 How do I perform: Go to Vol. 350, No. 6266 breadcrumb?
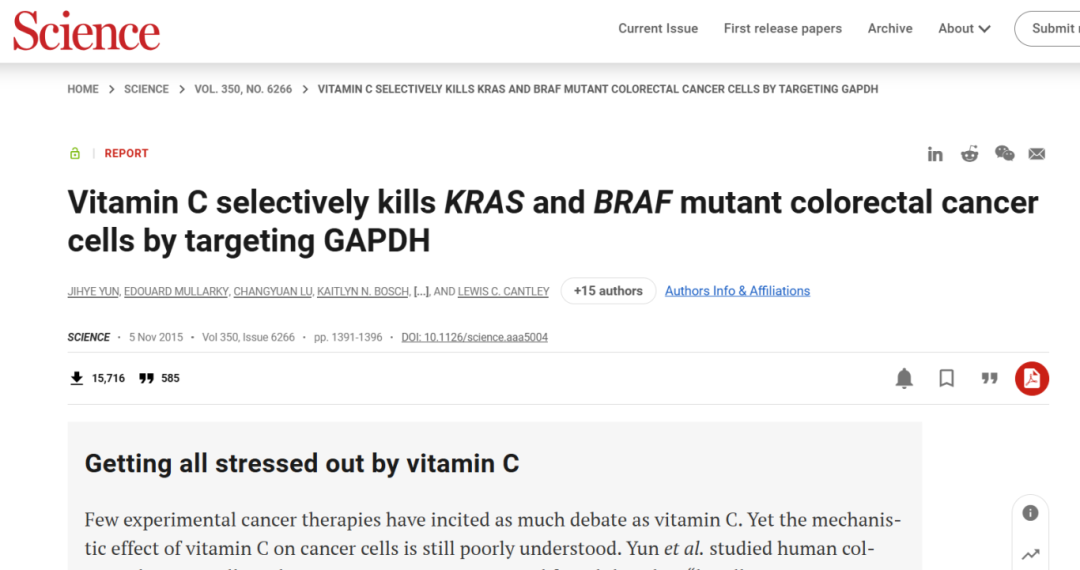point(243,89)
